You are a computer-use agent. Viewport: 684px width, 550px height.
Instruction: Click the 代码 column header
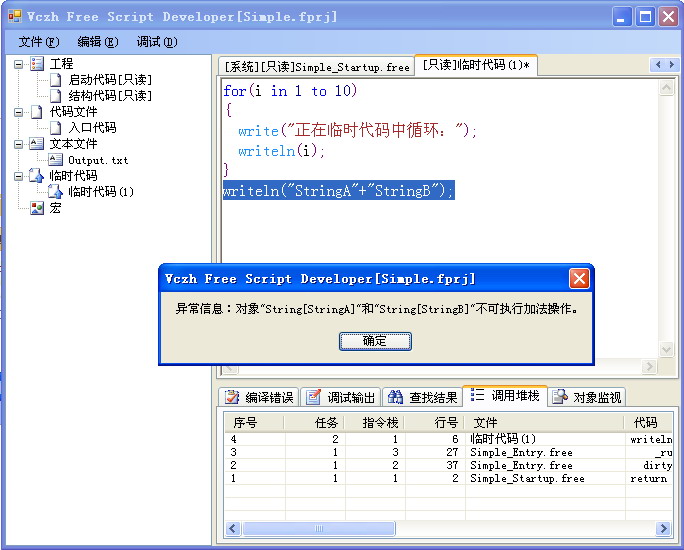649,422
